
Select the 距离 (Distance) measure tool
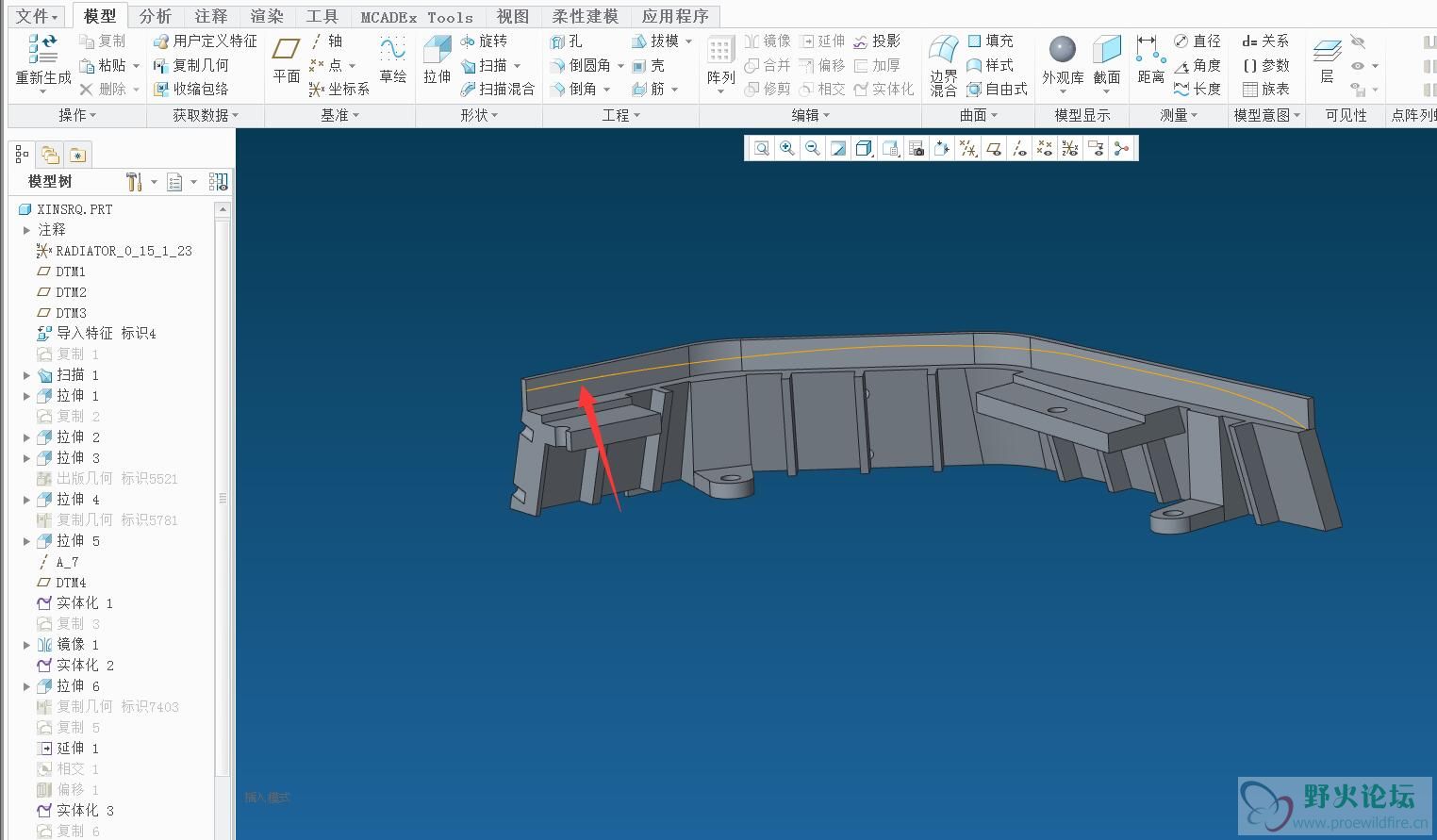(x=1150, y=59)
